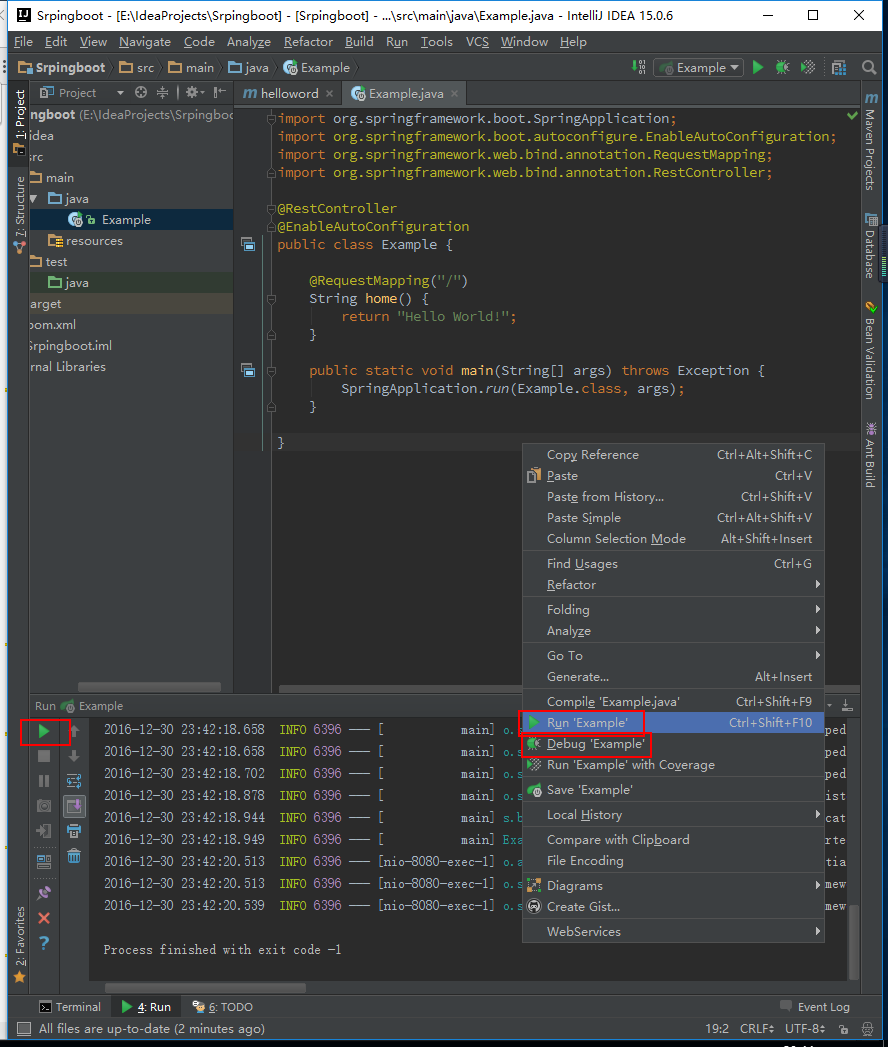
Task: Open the Analyze menu in the menu bar
Action: click(x=248, y=41)
